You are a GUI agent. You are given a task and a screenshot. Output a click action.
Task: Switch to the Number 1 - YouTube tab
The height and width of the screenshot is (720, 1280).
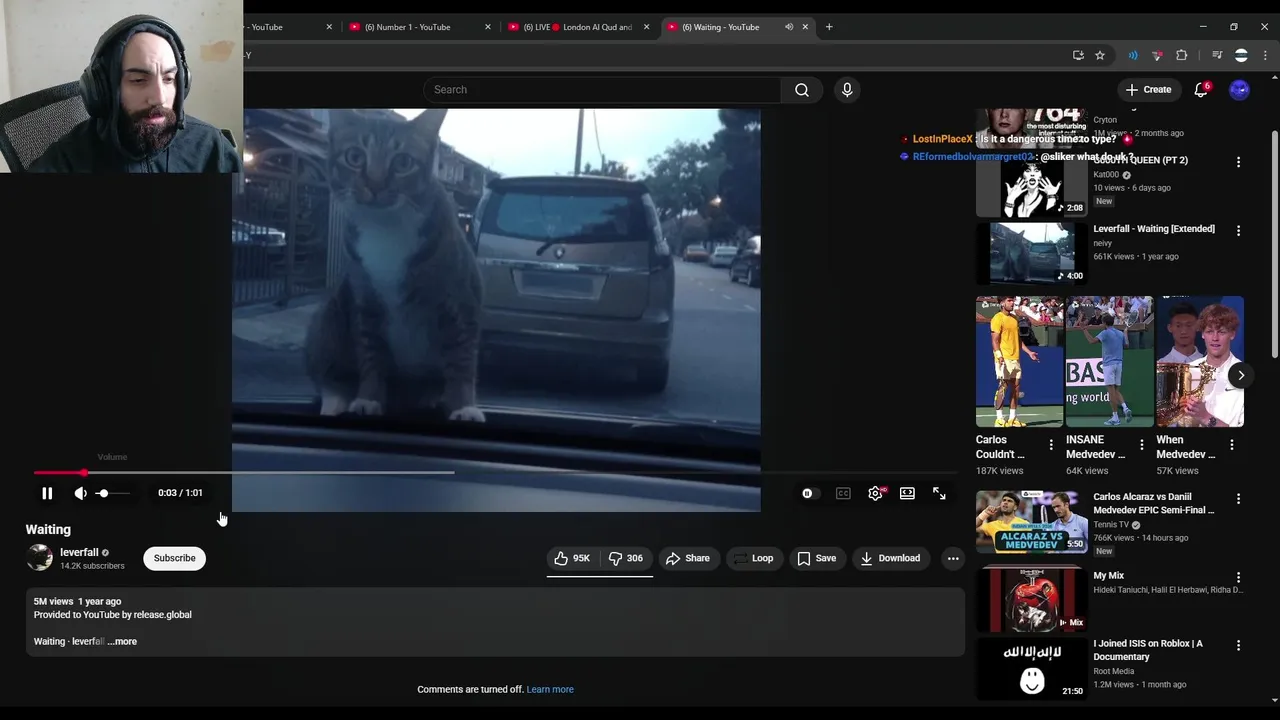[407, 27]
